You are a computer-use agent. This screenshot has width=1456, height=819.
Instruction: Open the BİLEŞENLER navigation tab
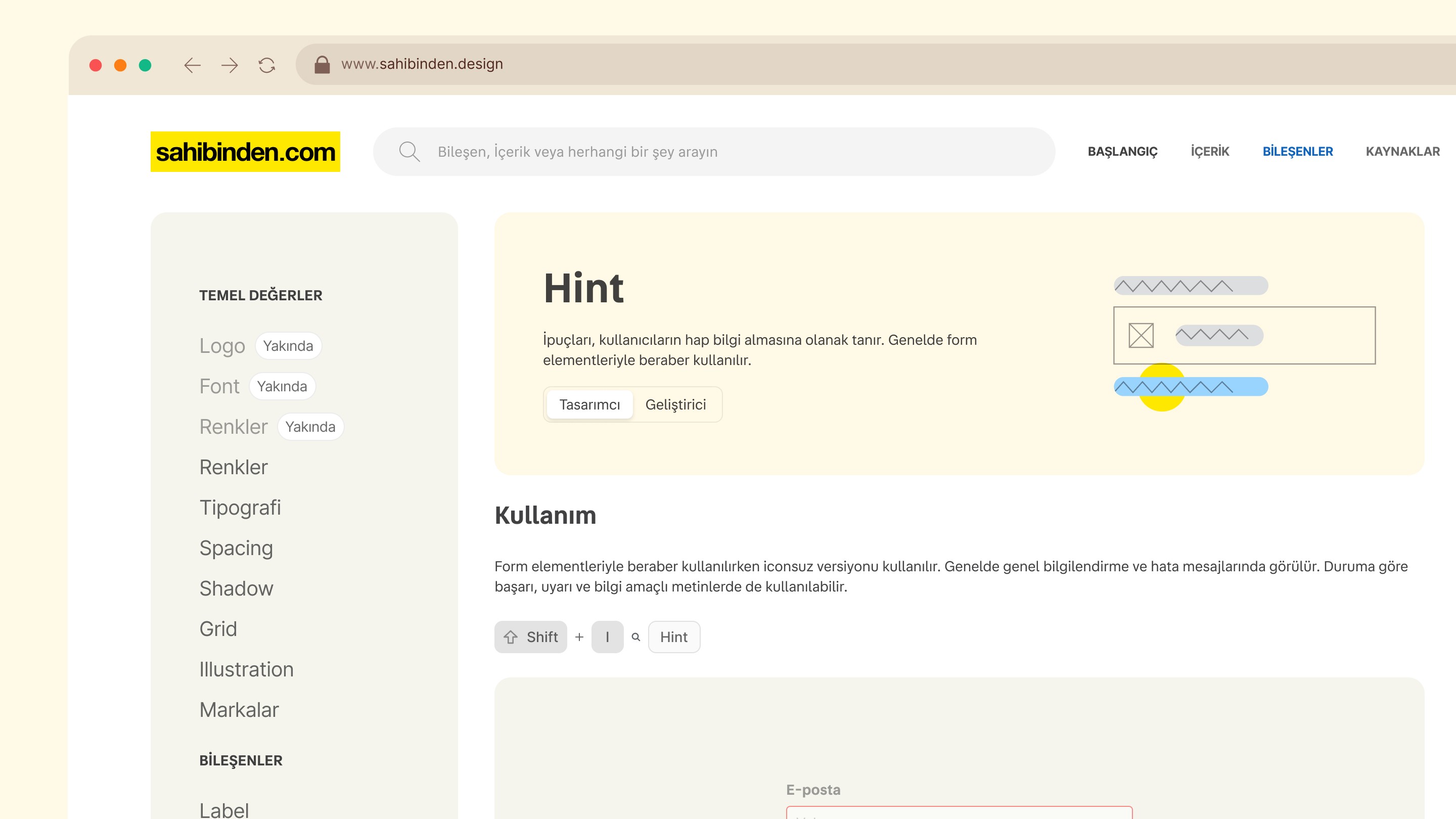(x=1298, y=152)
